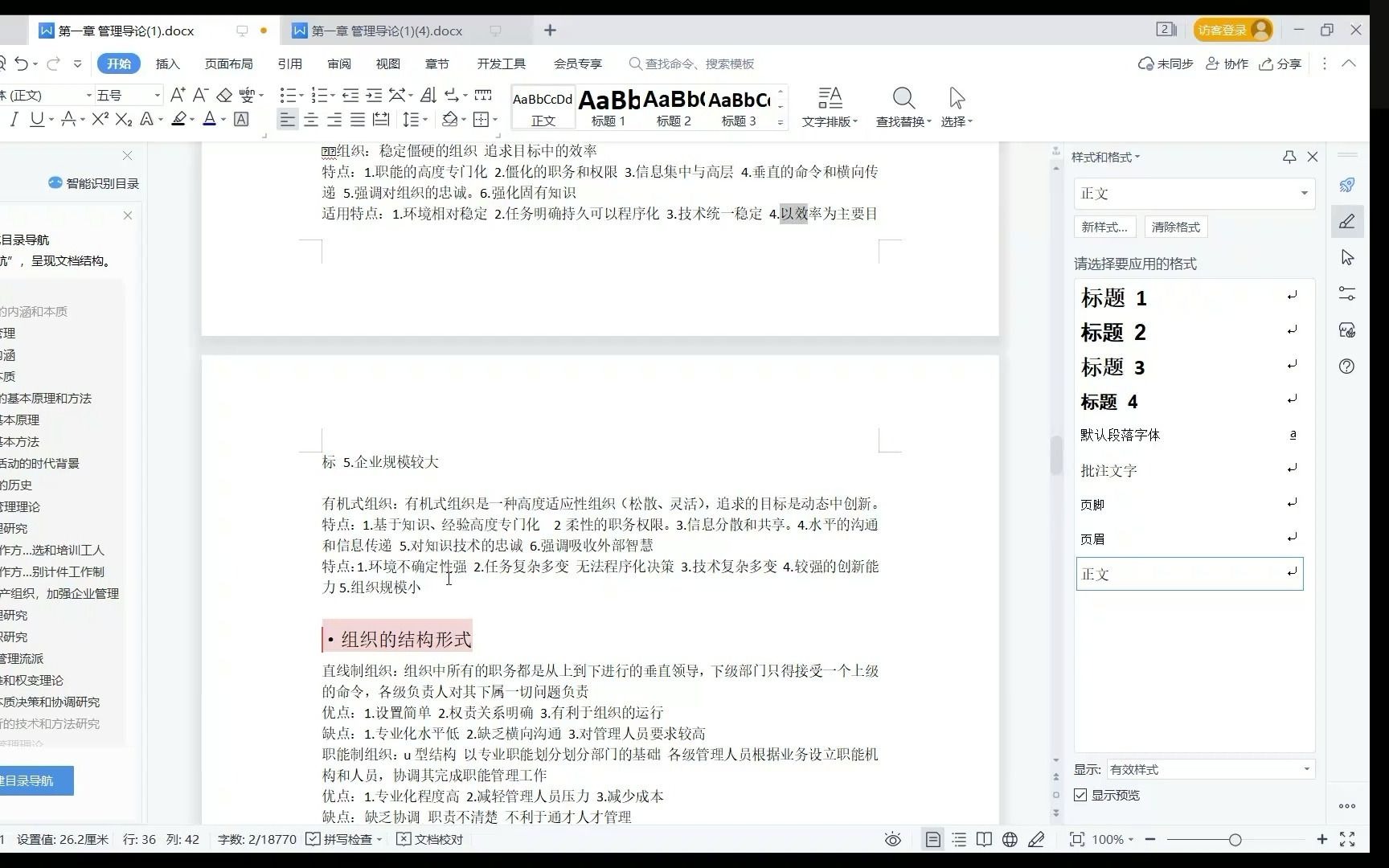Viewport: 1389px width, 868px height.
Task: Open the 显示 有效样式 dropdown
Action: point(1211,769)
